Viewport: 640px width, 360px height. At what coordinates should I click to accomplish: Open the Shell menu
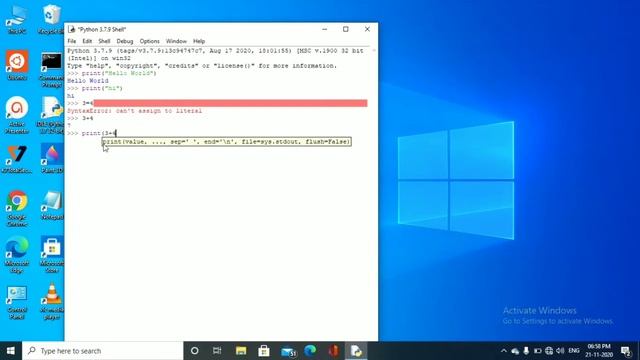pyautogui.click(x=104, y=41)
